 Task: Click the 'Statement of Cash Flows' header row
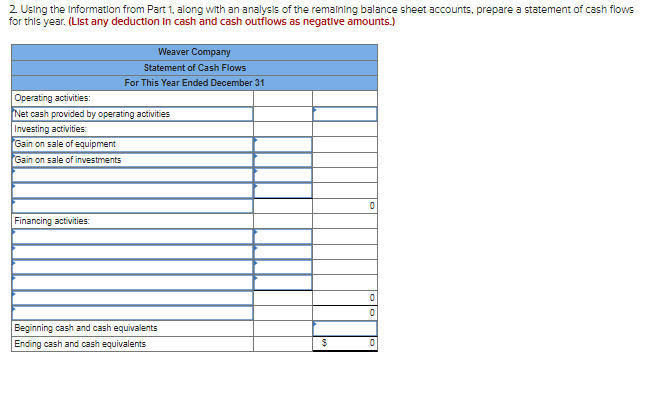pos(194,68)
